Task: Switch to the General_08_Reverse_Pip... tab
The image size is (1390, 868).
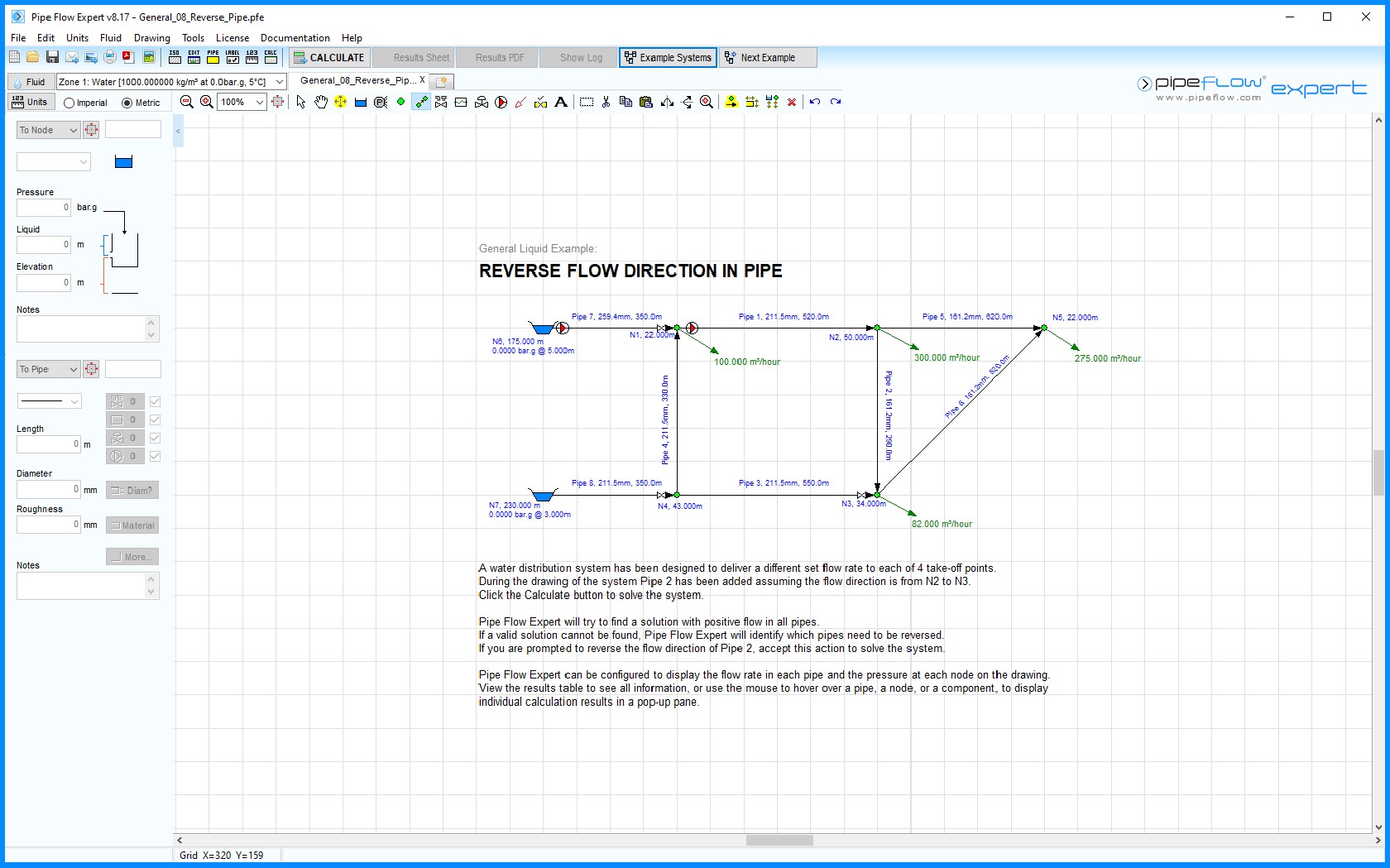Action: click(x=357, y=80)
